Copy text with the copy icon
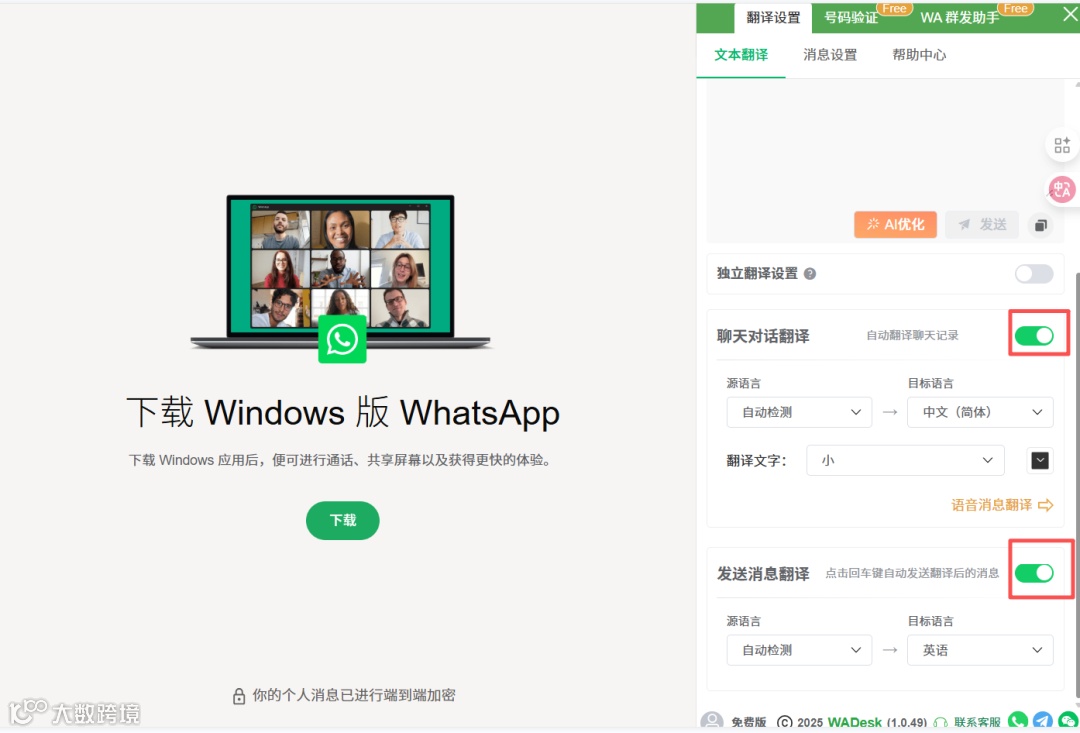This screenshot has height=733, width=1080. 1041,225
